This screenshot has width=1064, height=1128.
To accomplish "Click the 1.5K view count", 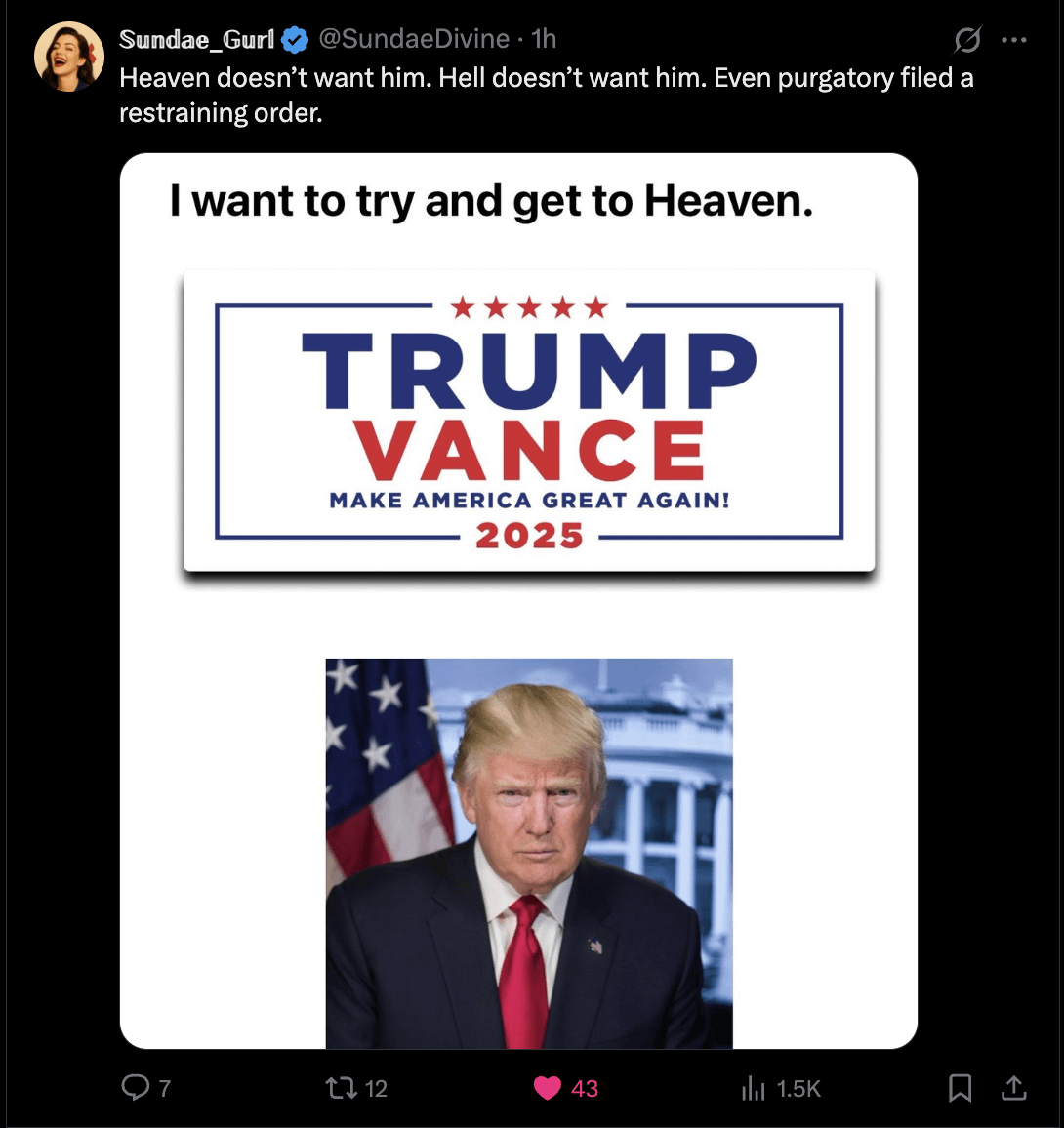I will [798, 1088].
